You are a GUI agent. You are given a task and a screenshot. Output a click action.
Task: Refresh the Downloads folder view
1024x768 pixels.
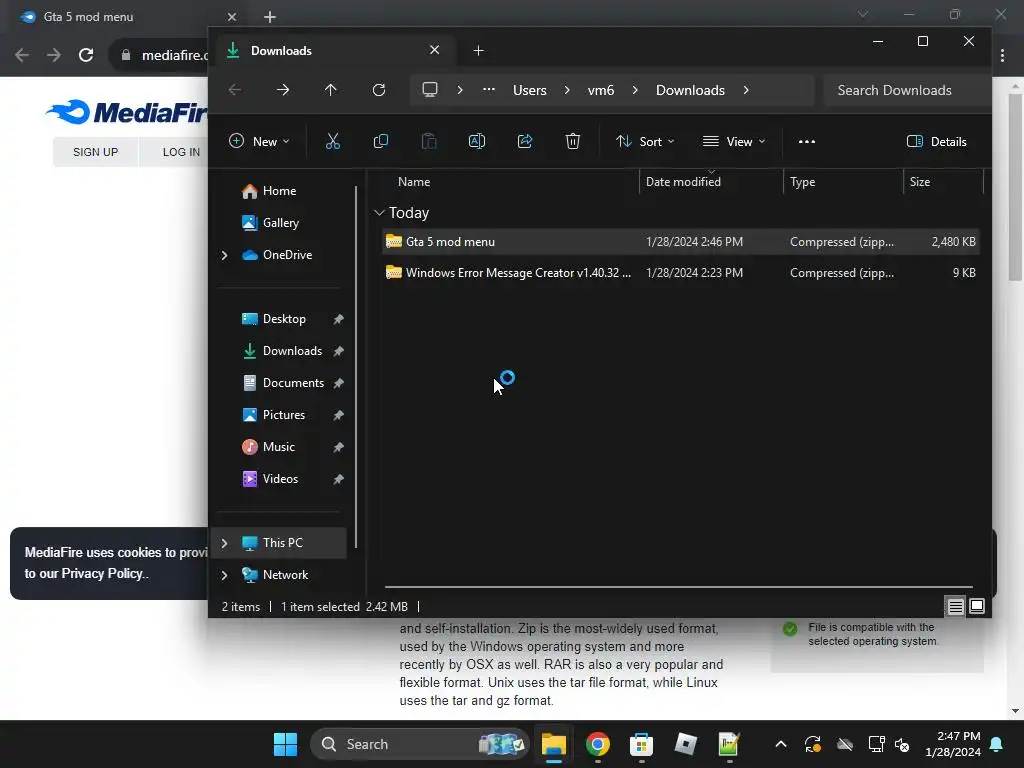379,90
